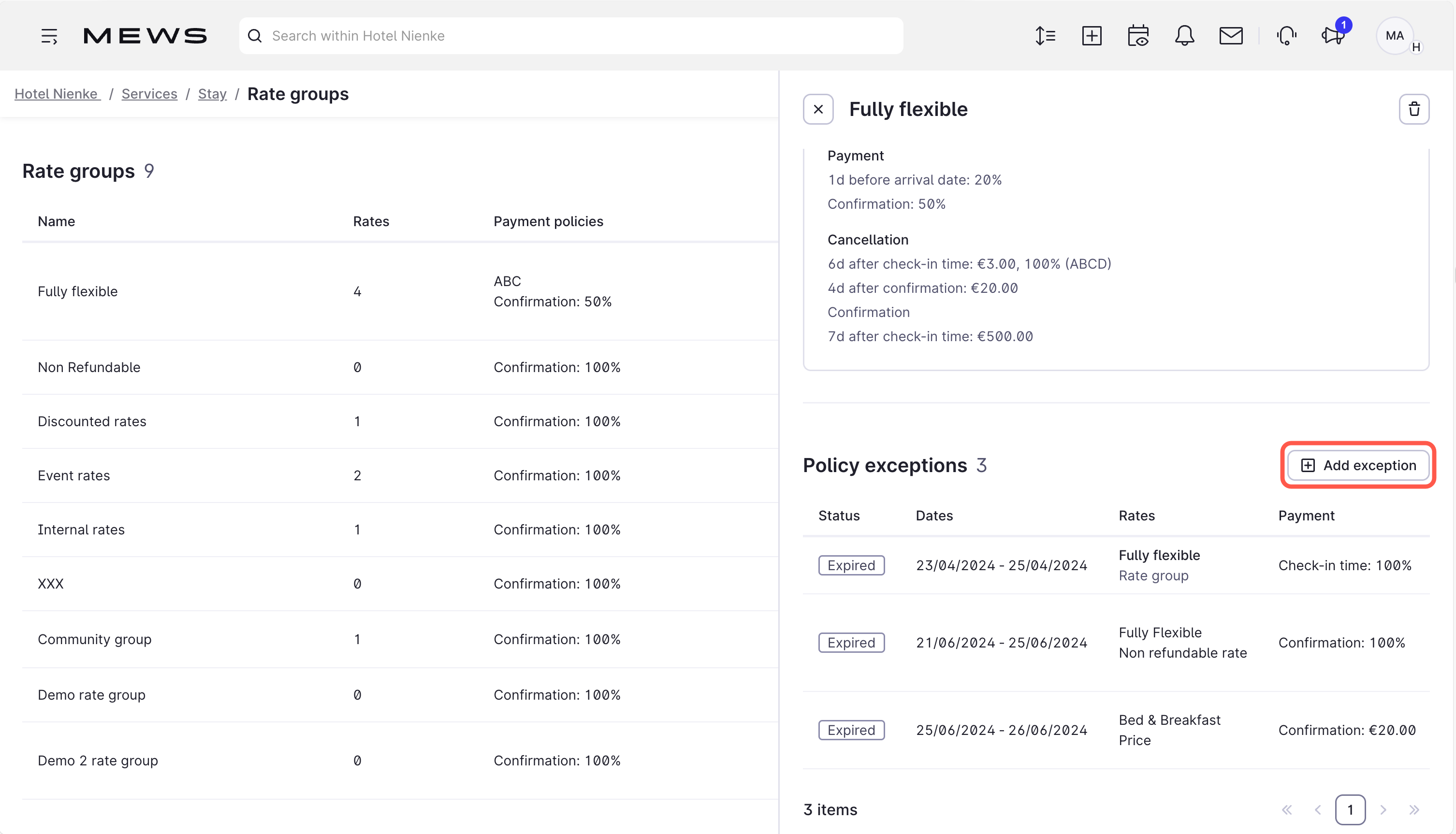
Task: Go to the next exceptions page
Action: coord(1383,810)
